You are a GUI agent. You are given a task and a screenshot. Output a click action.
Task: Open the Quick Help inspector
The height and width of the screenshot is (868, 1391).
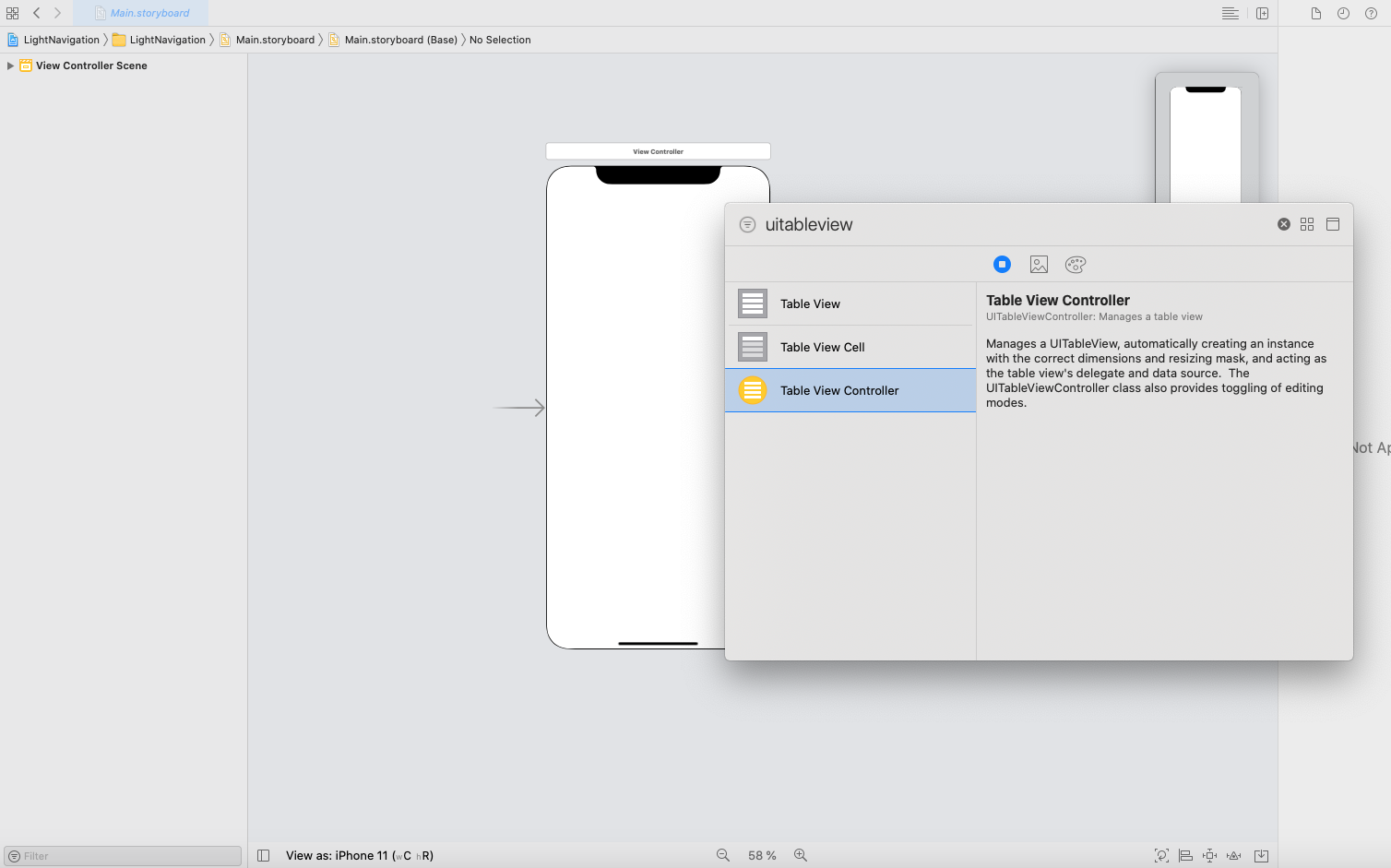[1371, 13]
